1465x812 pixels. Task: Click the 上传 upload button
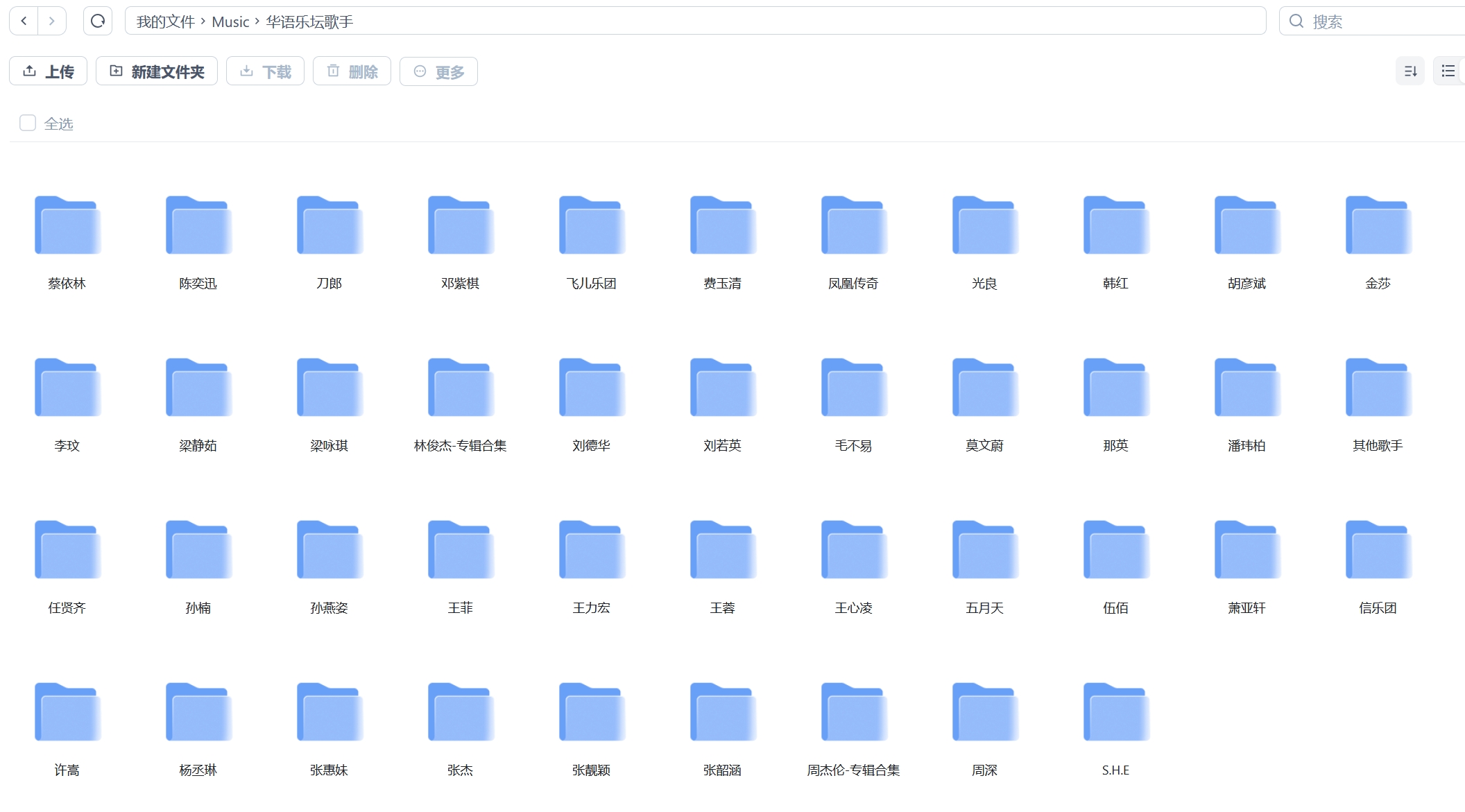(x=48, y=71)
